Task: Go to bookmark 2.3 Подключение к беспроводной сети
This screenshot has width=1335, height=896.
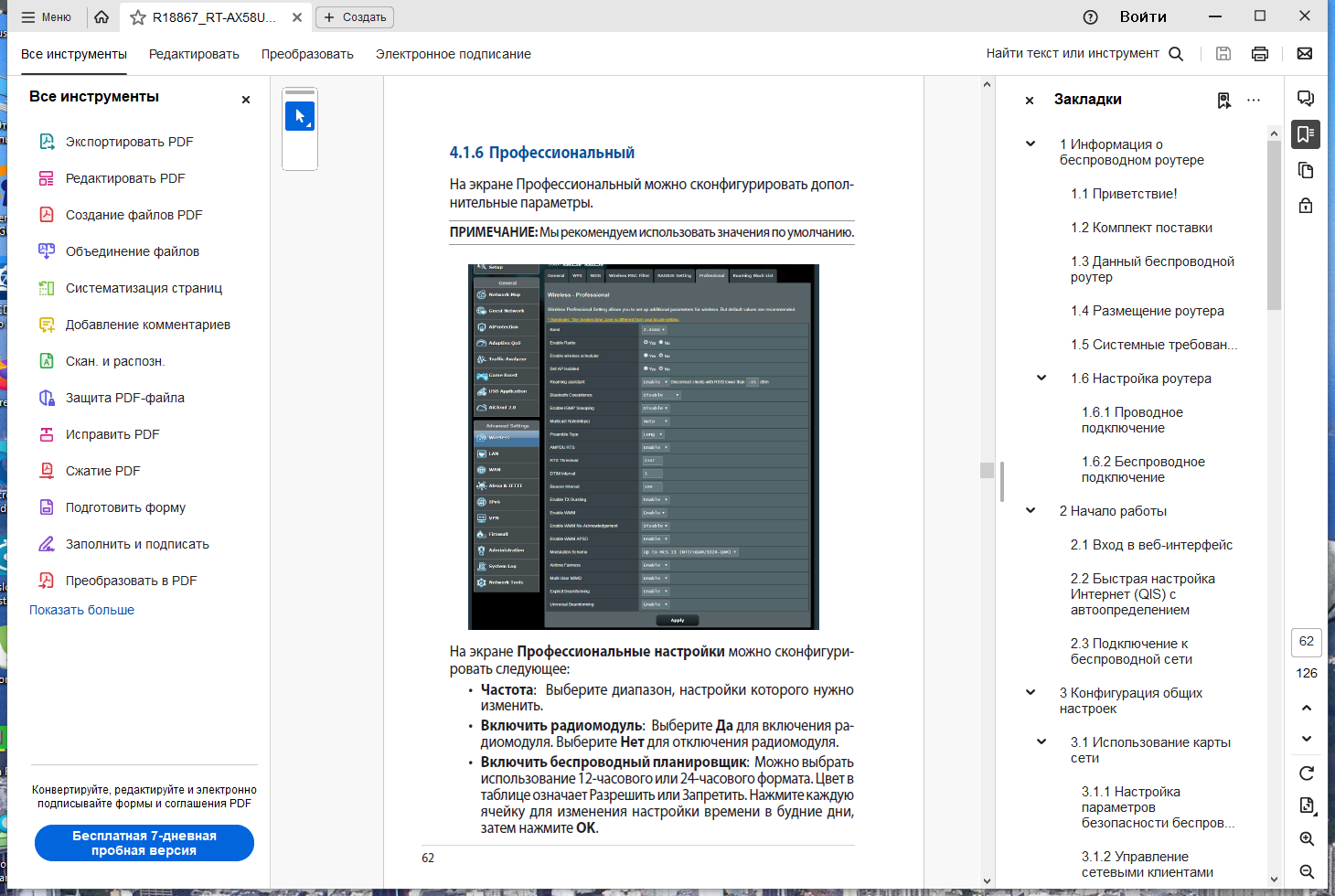Action: [x=1131, y=651]
